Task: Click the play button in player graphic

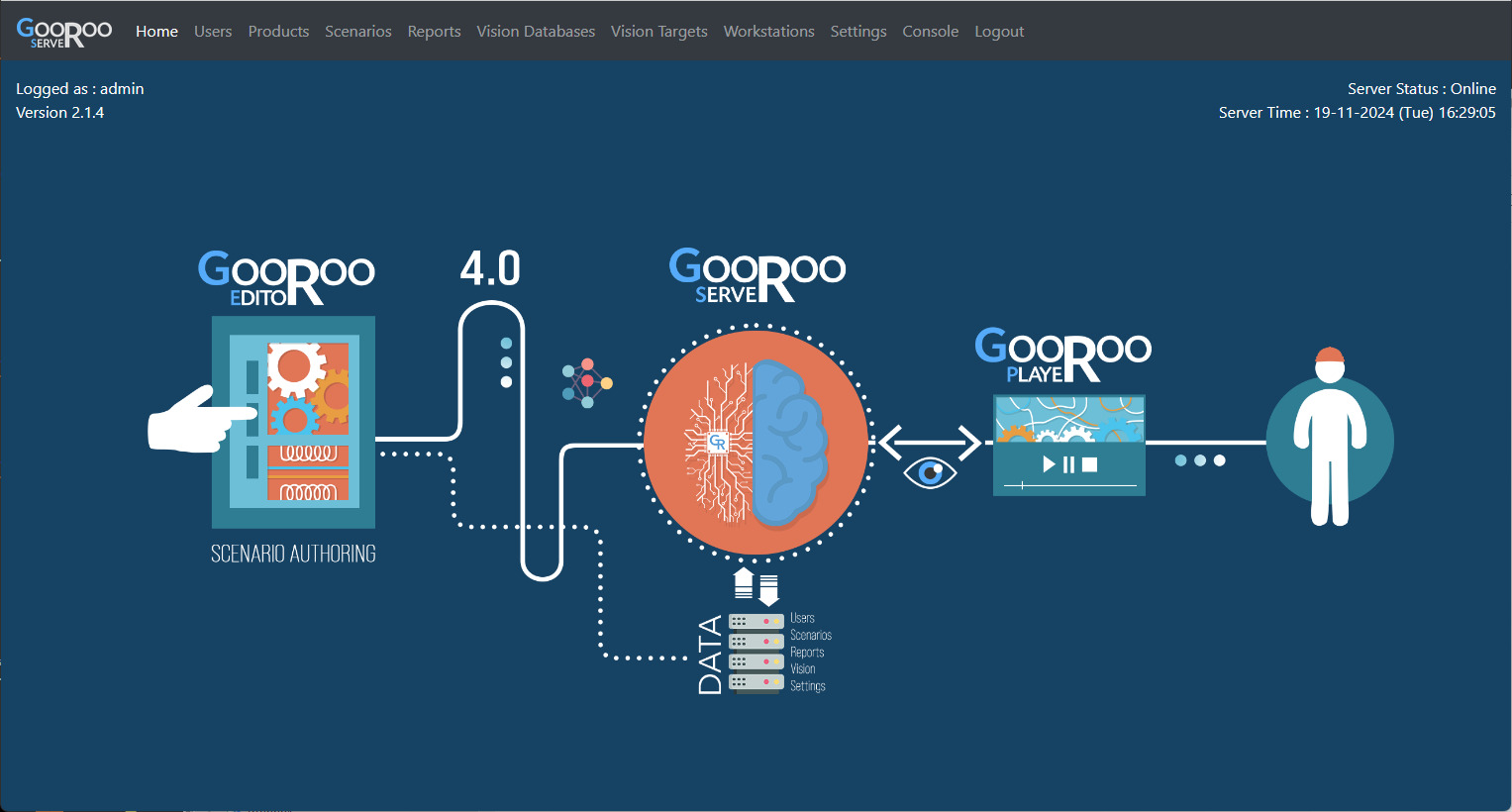Action: click(1049, 464)
